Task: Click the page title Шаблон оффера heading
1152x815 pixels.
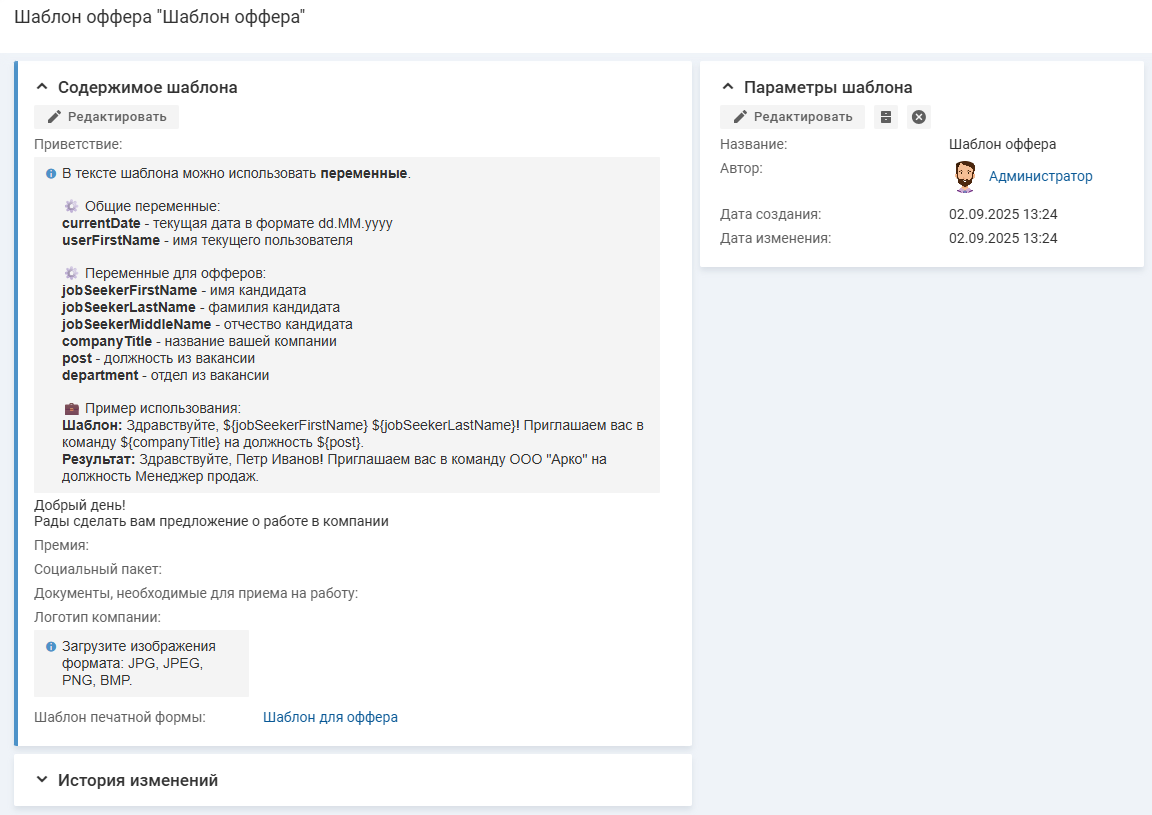Action: click(x=159, y=18)
